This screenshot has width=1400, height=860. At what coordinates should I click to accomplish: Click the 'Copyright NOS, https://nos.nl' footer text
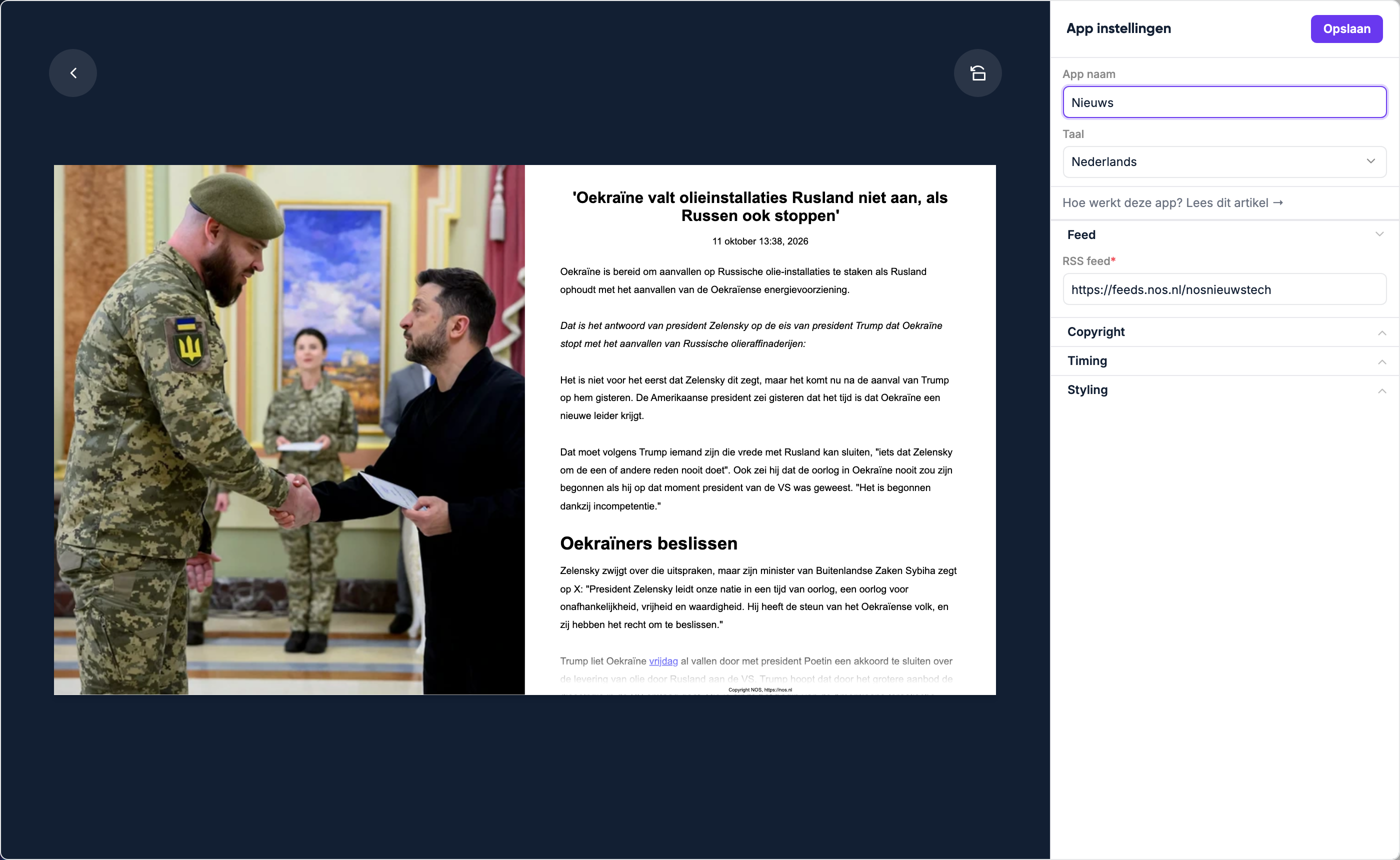click(x=759, y=690)
